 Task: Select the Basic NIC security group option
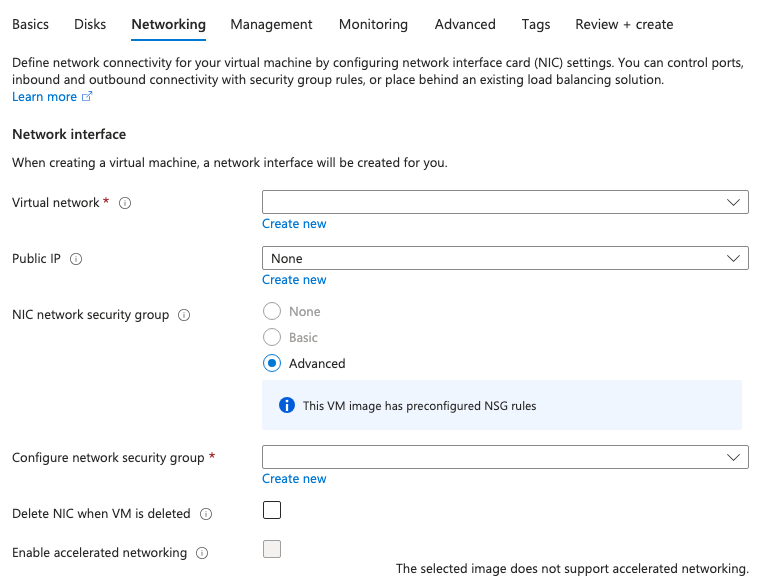[272, 337]
